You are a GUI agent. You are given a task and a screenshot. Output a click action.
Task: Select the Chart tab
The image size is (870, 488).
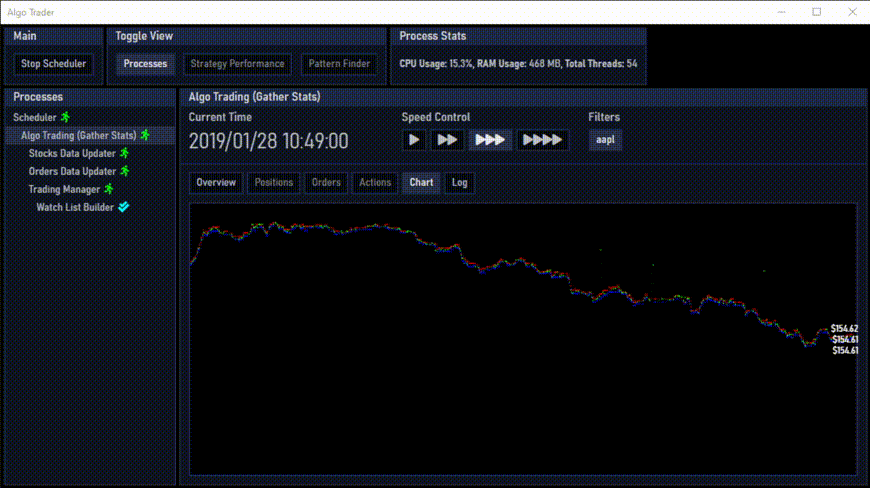(421, 182)
